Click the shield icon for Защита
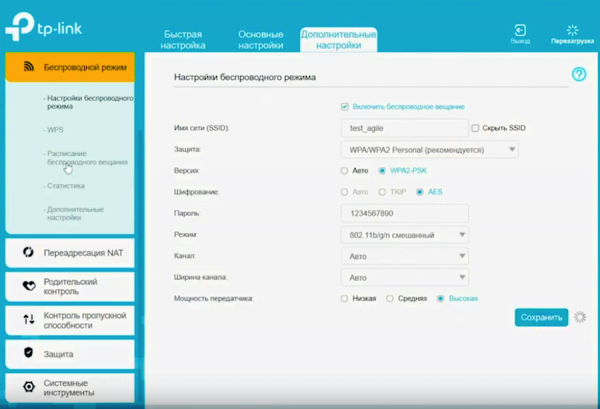600x409 pixels. click(29, 353)
